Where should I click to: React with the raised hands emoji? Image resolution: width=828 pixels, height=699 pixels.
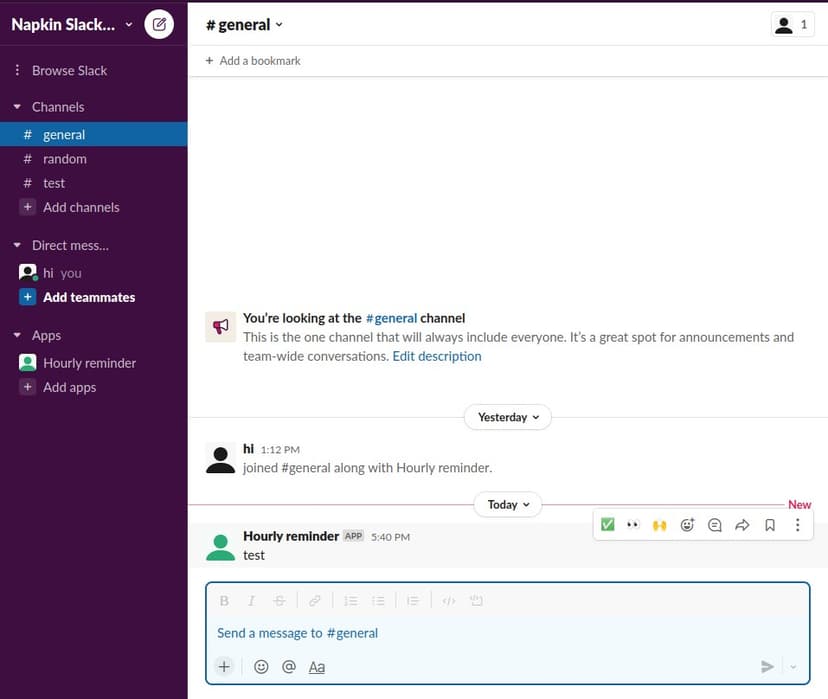660,525
